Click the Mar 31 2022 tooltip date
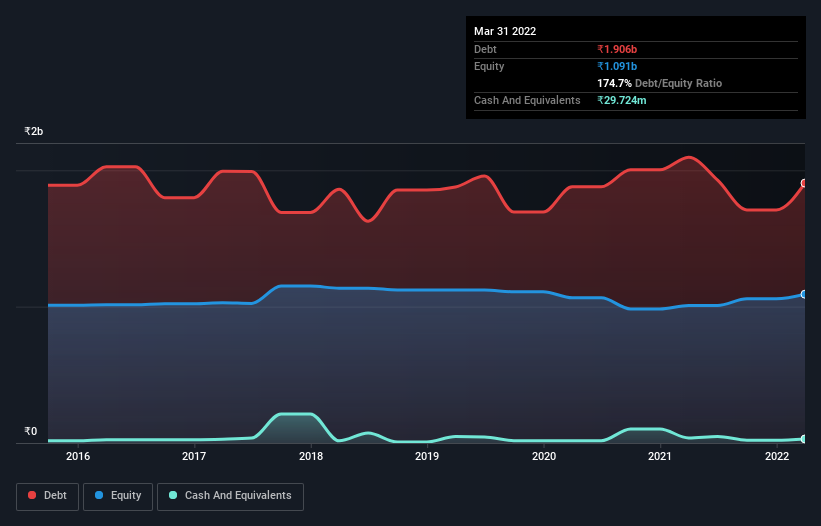The height and width of the screenshot is (526, 821). (505, 31)
